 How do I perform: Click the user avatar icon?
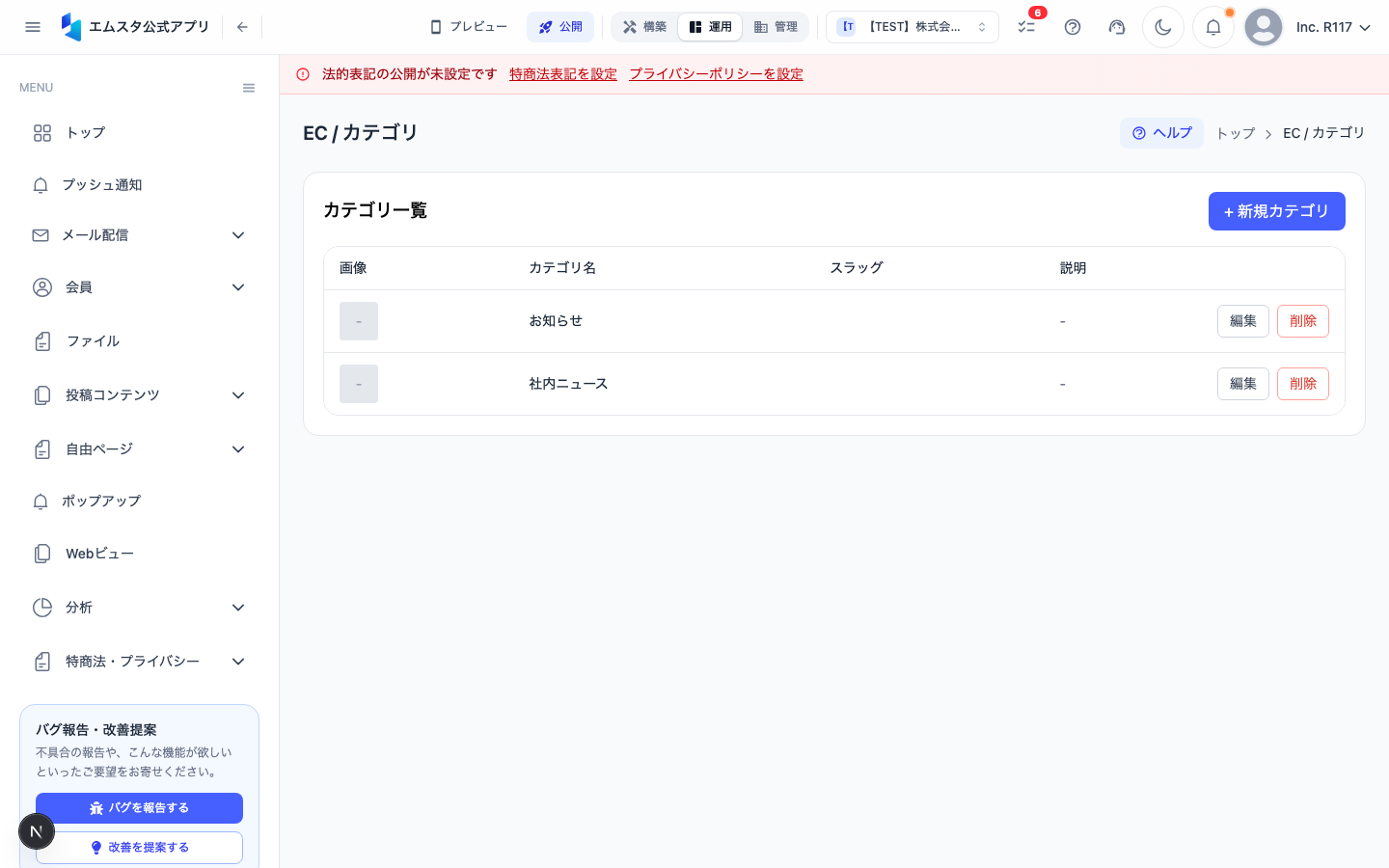coord(1264,27)
